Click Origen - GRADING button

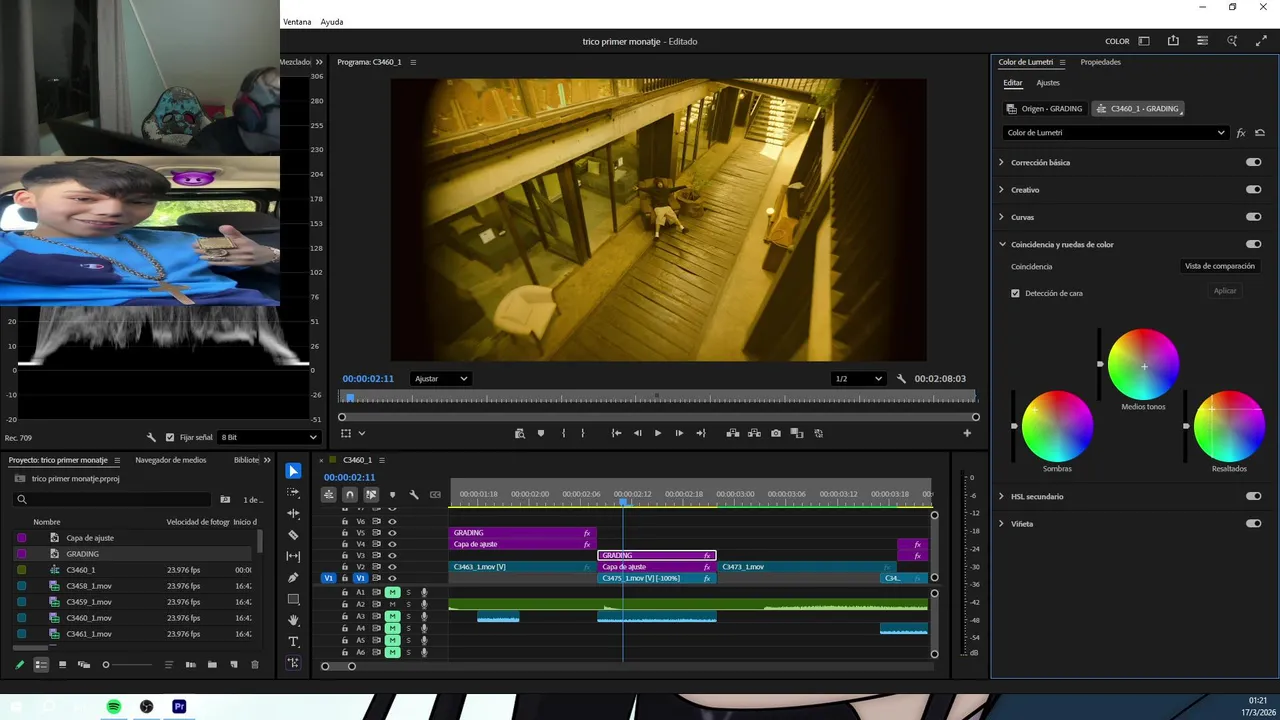point(1045,108)
